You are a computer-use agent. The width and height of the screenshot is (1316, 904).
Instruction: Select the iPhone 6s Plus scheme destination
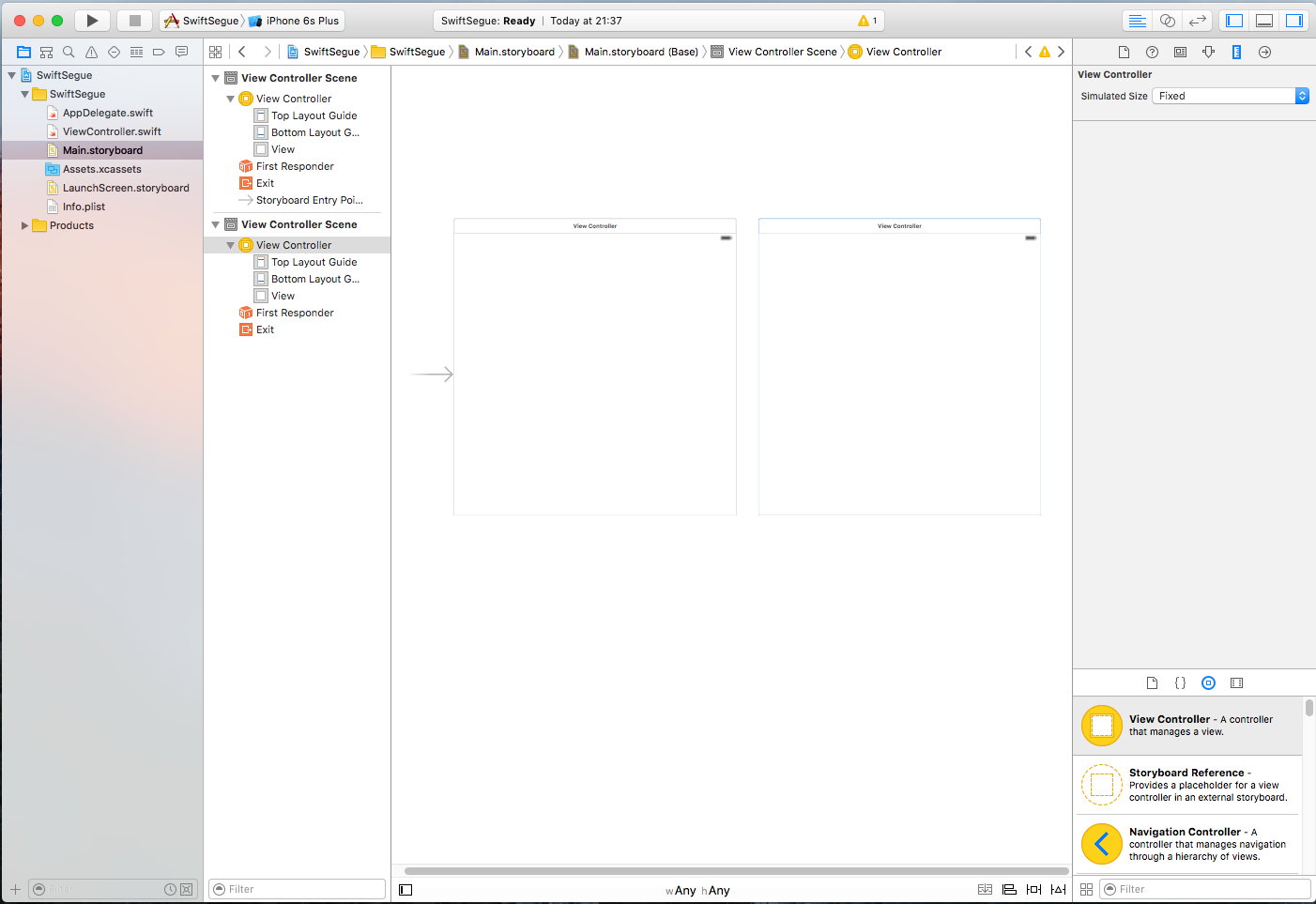(295, 21)
